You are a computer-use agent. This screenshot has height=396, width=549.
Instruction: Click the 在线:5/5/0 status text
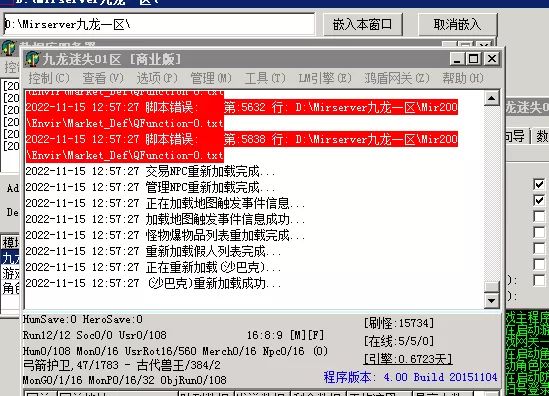(399, 341)
